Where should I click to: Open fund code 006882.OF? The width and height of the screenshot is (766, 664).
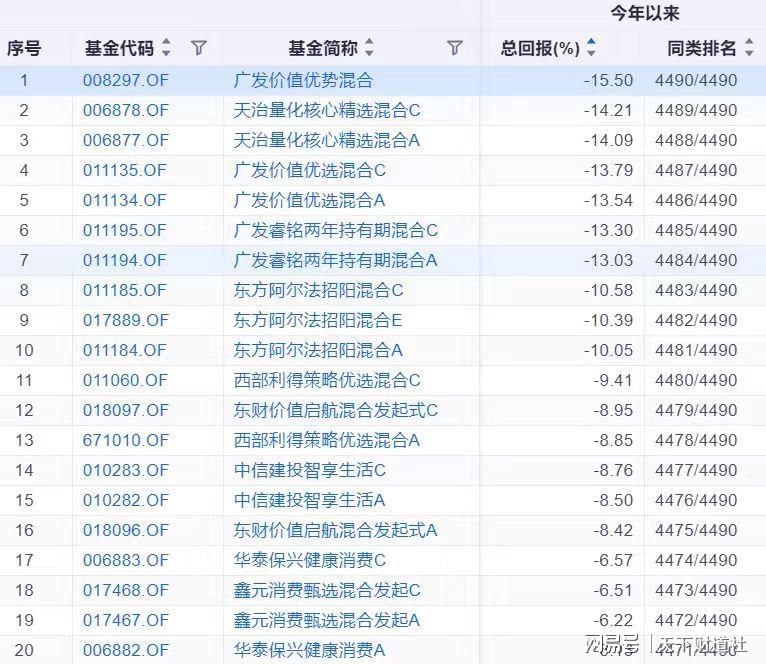click(x=126, y=650)
